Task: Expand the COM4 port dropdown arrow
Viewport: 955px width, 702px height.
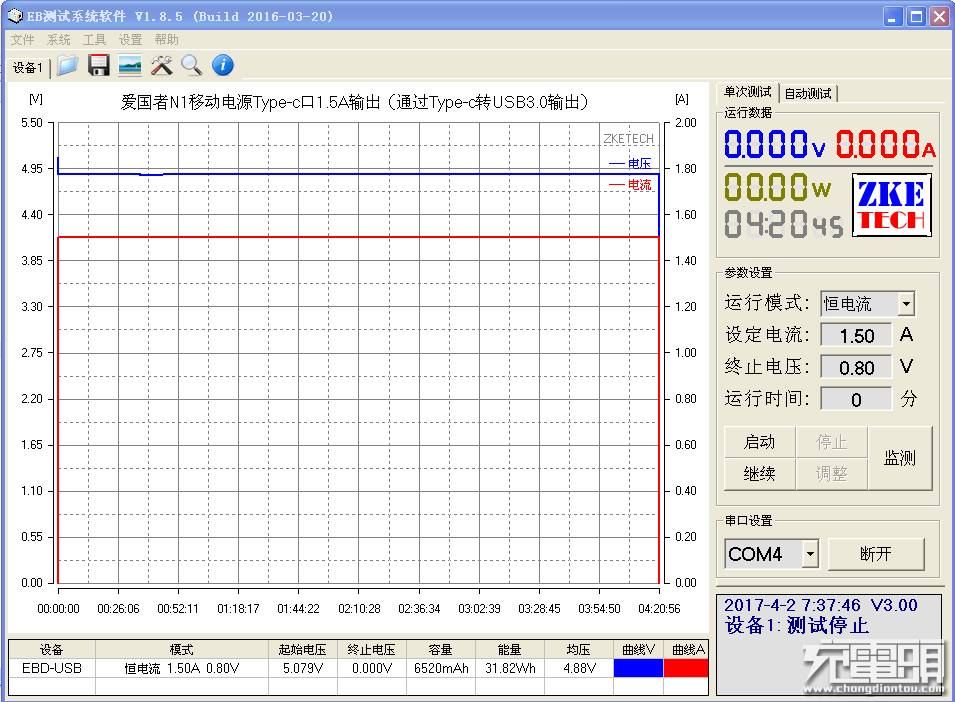Action: [x=810, y=554]
